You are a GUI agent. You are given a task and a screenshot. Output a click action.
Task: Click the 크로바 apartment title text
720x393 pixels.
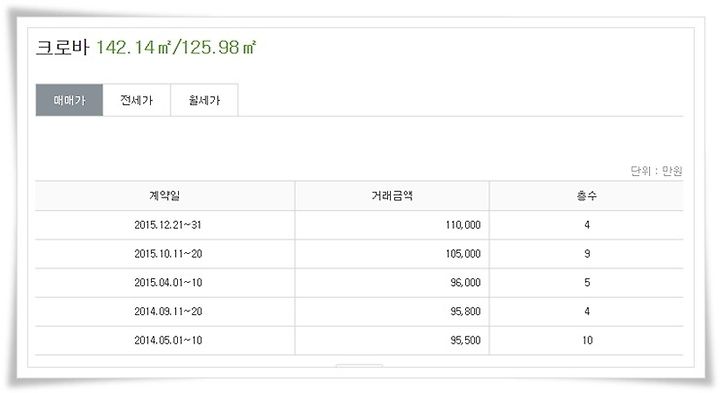(x=62, y=48)
